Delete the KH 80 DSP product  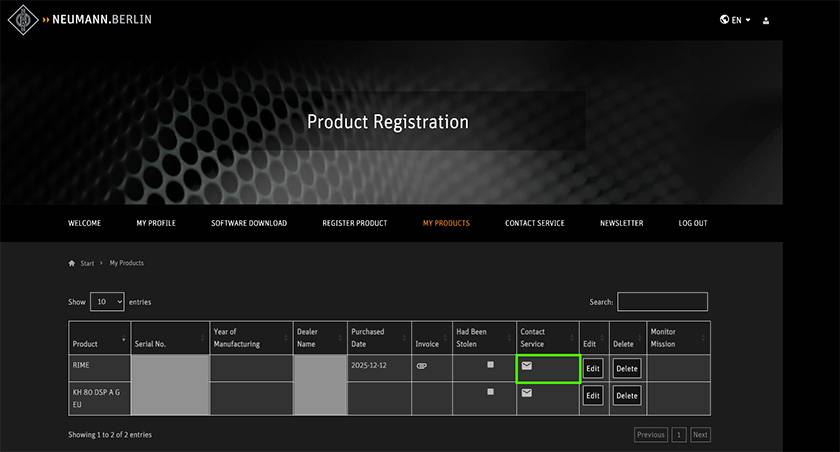pos(626,396)
